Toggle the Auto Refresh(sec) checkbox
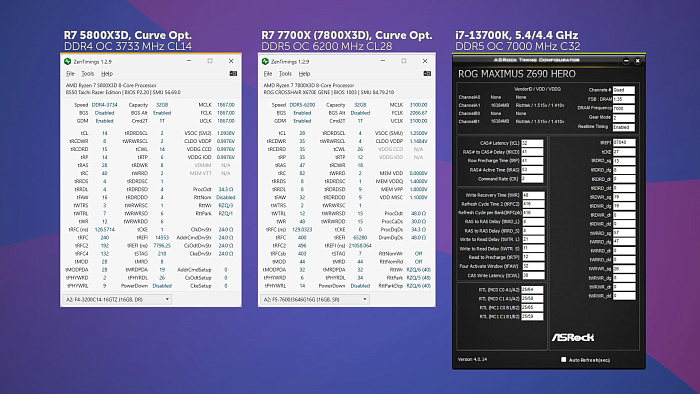Viewport: 700px width, 394px height. pos(563,359)
